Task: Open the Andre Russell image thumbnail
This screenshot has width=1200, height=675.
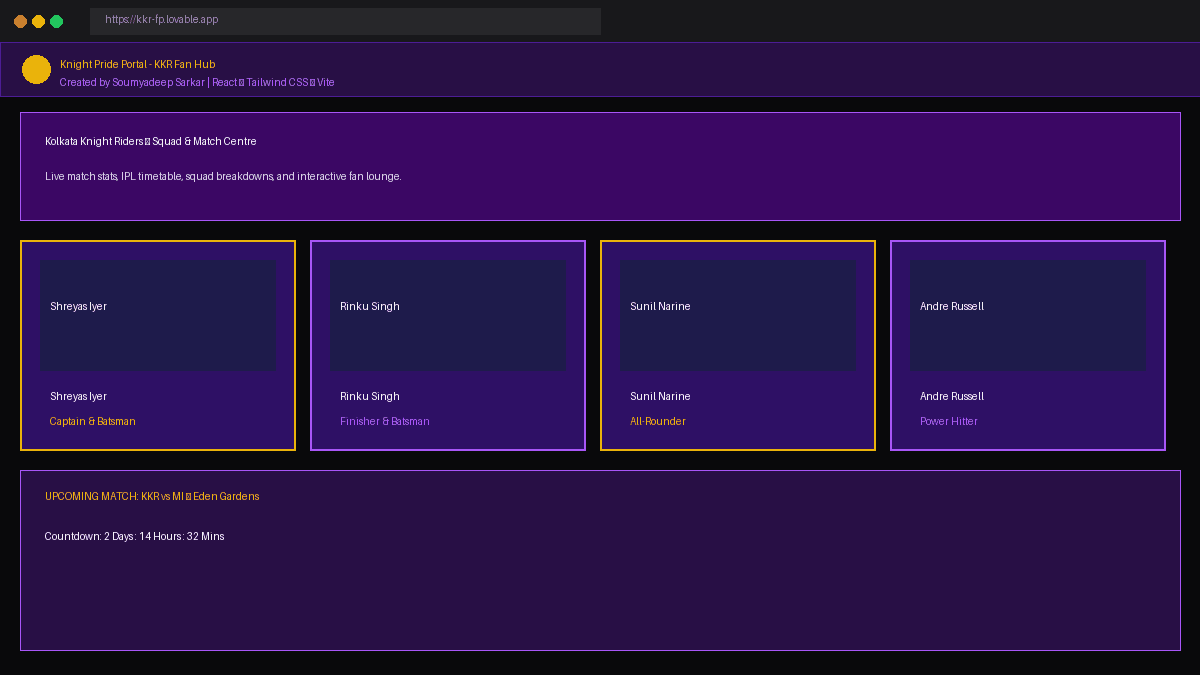Action: 1028,316
